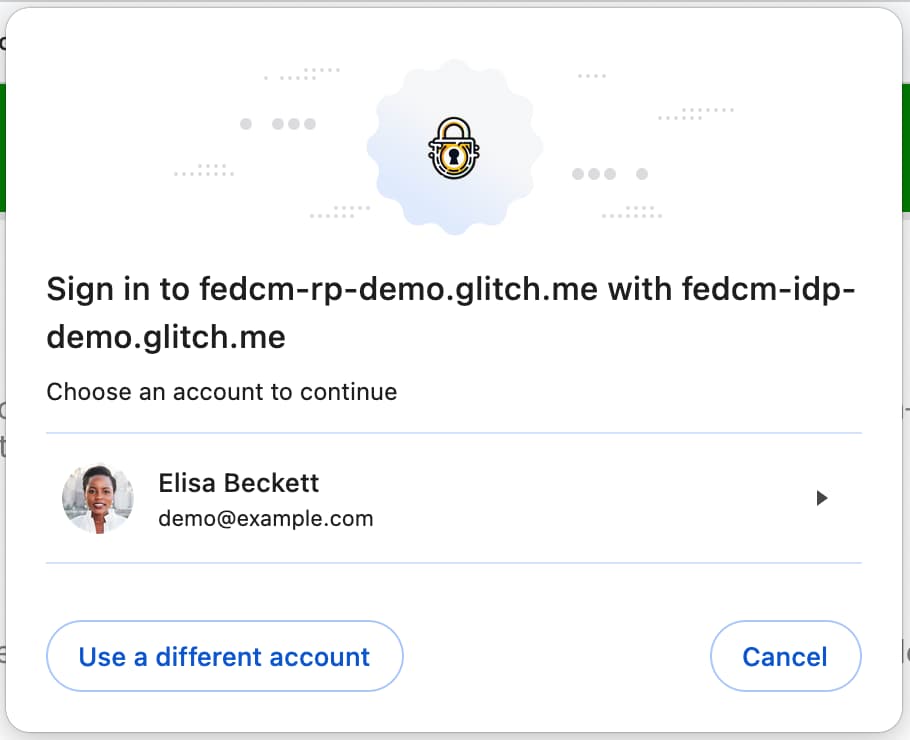Click the three gray dots left of the padlock
Viewport: 910px width, 740px height.
click(x=294, y=124)
